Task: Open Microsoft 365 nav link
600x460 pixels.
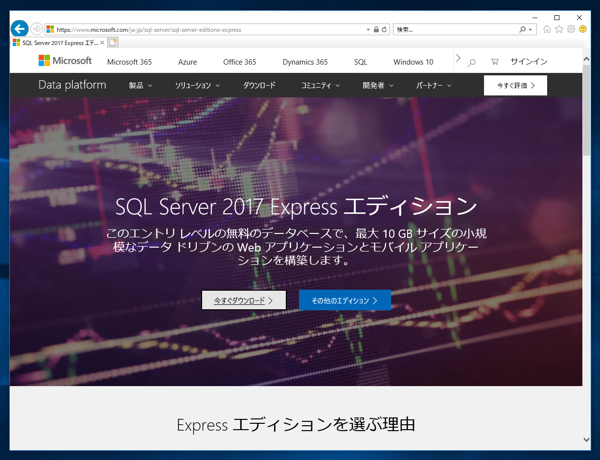Action: click(x=129, y=62)
